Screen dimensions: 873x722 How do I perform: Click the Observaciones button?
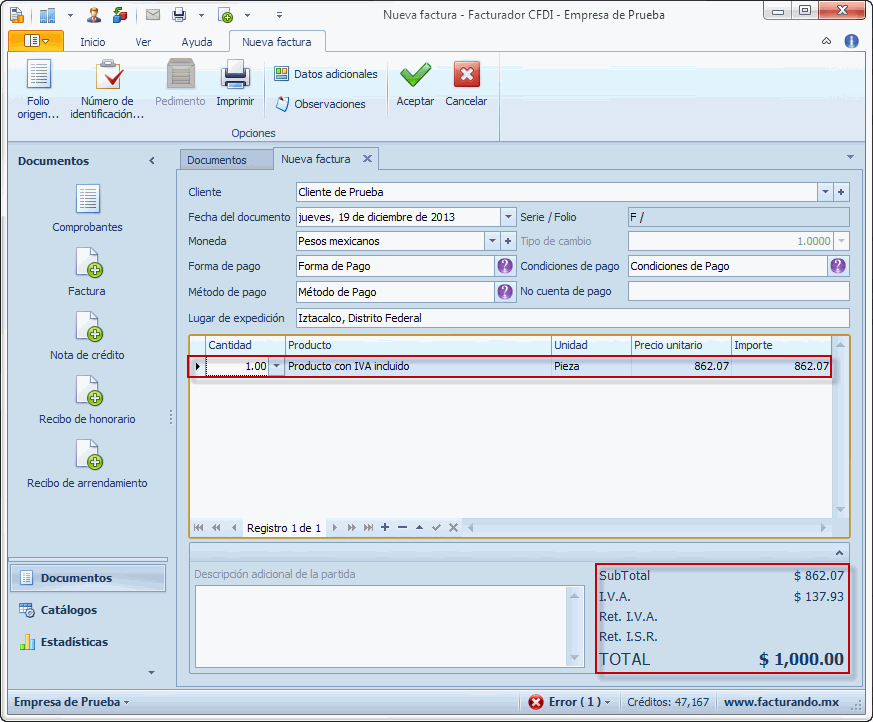(x=320, y=104)
